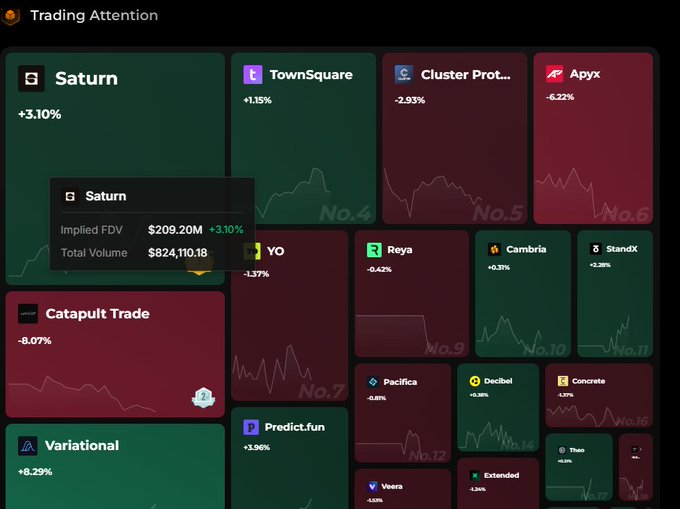The image size is (680, 509).
Task: Click the large "Saturn" tile title
Action: tap(86, 78)
